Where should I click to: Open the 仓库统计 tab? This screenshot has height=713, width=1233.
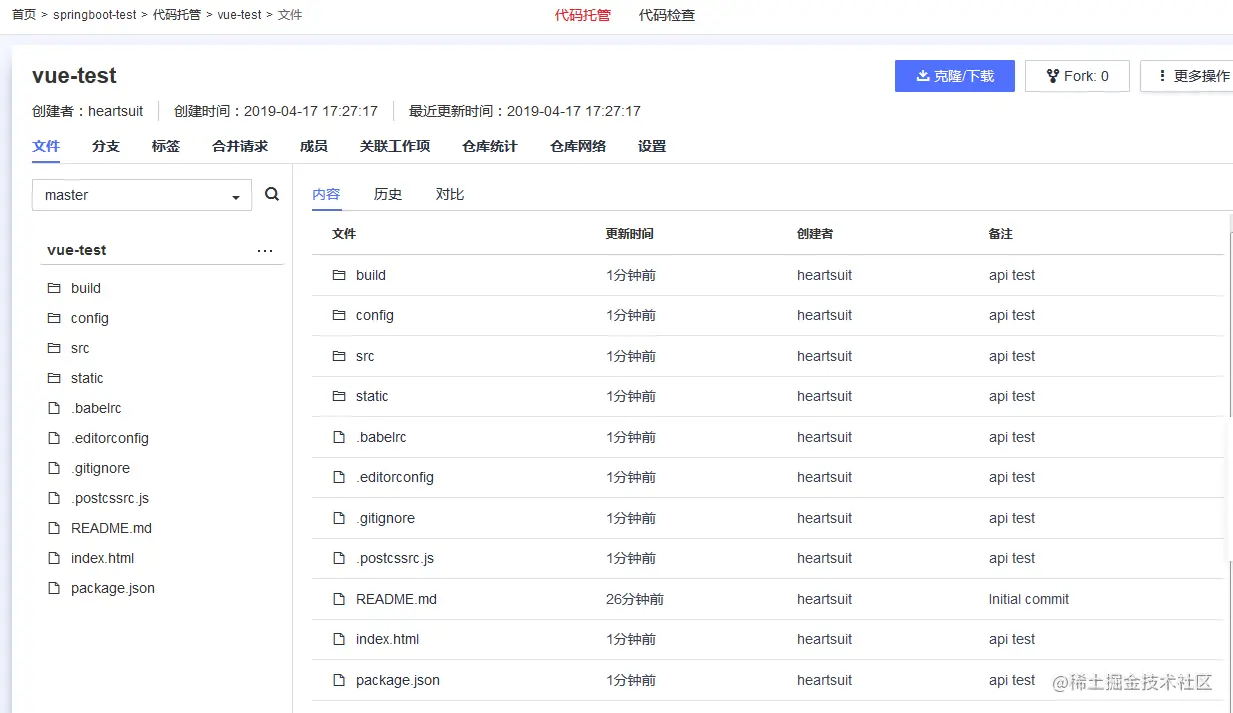490,146
